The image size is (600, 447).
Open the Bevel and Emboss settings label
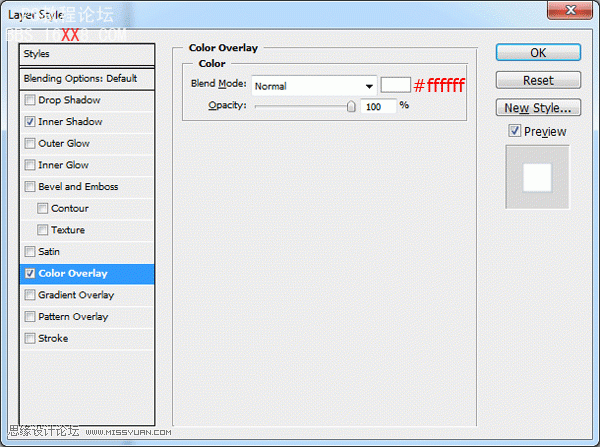pos(78,186)
